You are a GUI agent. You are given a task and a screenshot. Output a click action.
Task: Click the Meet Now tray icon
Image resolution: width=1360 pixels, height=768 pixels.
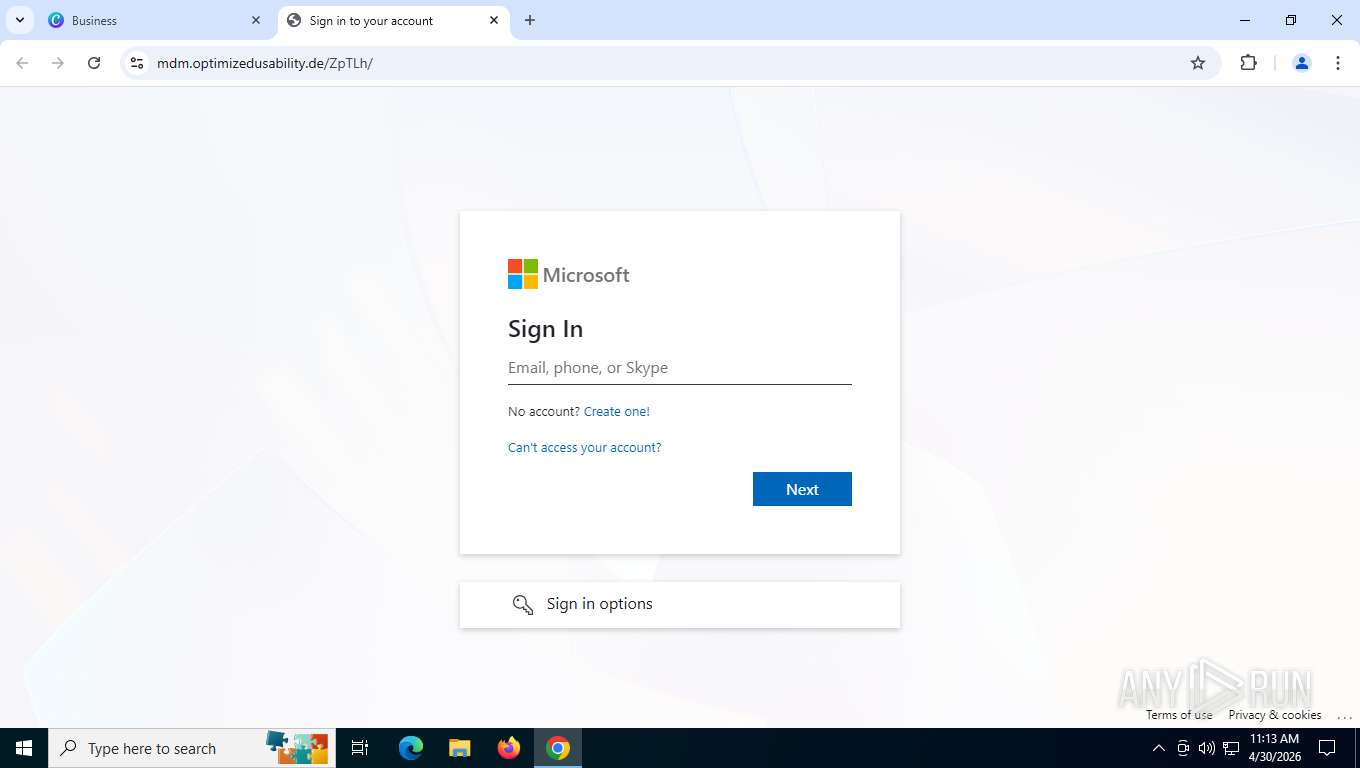(x=1183, y=748)
